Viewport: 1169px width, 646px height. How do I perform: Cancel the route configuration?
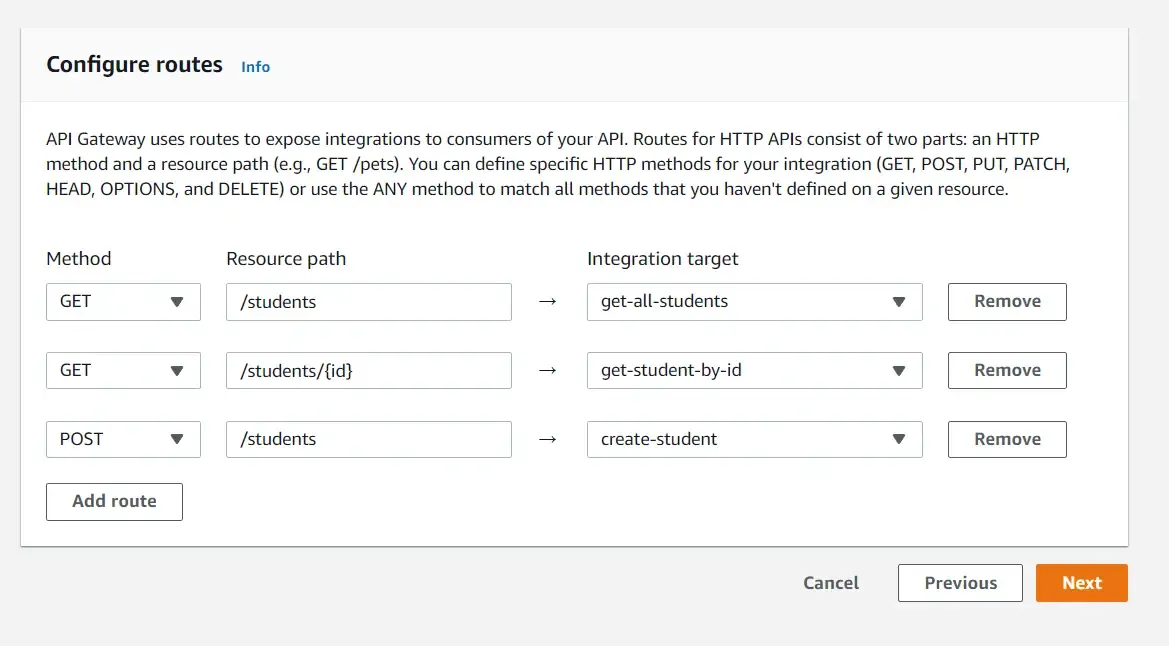point(830,582)
